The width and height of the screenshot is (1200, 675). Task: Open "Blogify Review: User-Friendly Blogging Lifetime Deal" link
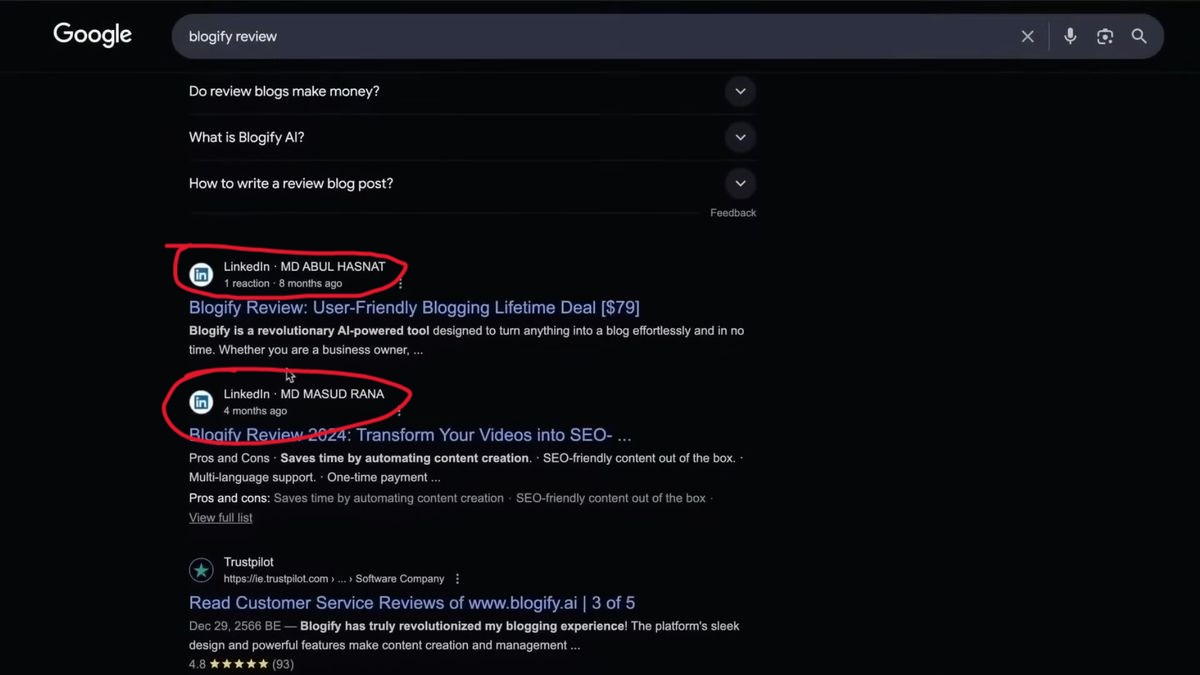click(x=414, y=307)
